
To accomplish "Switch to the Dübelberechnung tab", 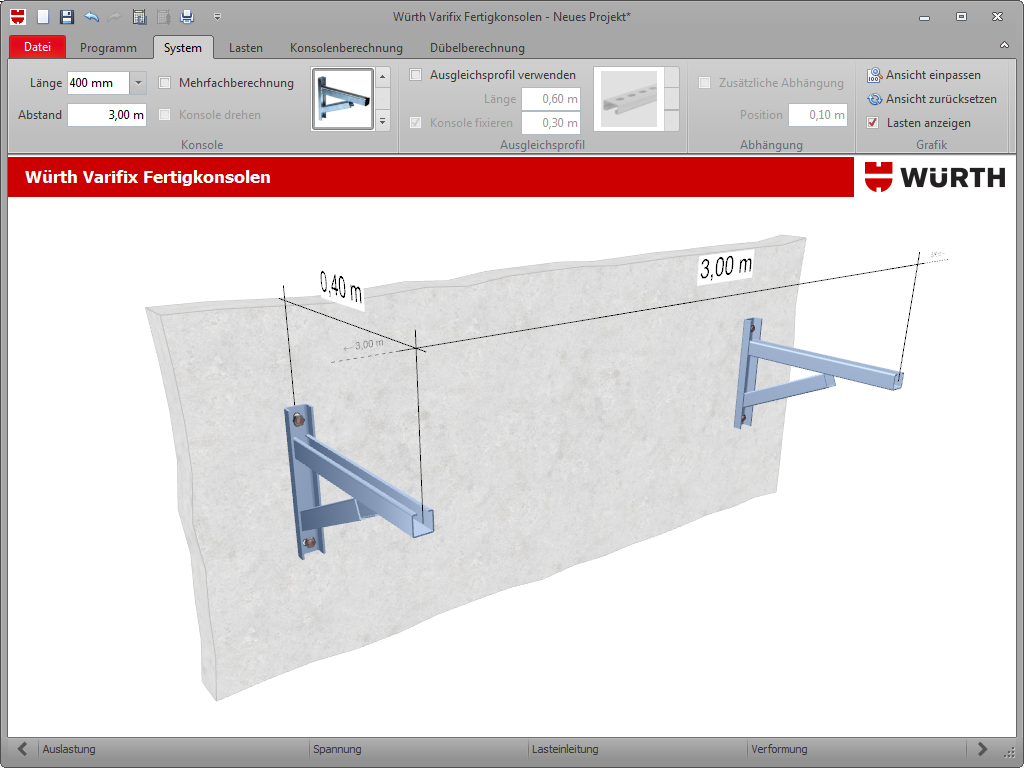I will pos(477,48).
